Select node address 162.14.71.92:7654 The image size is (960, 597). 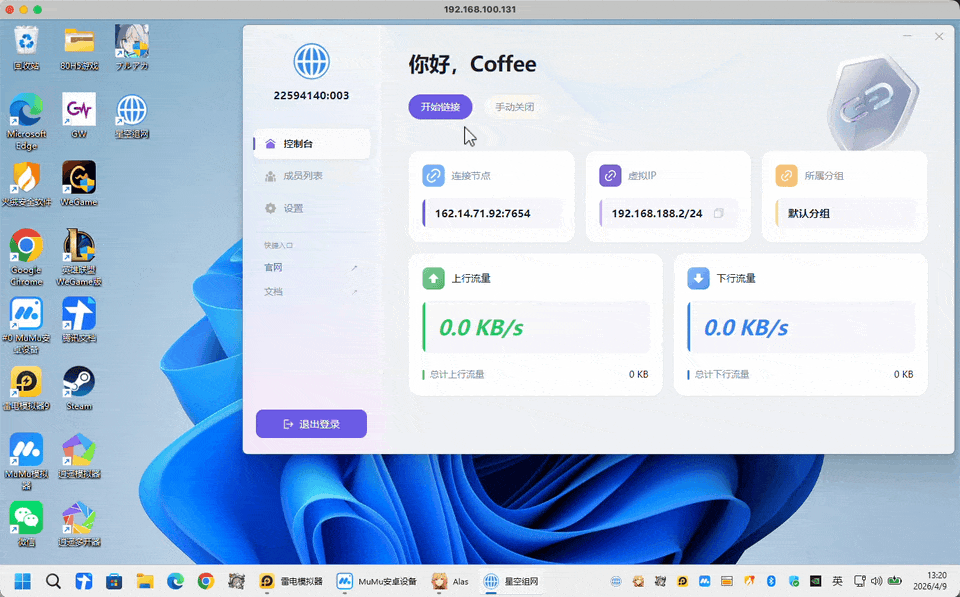pyautogui.click(x=482, y=214)
